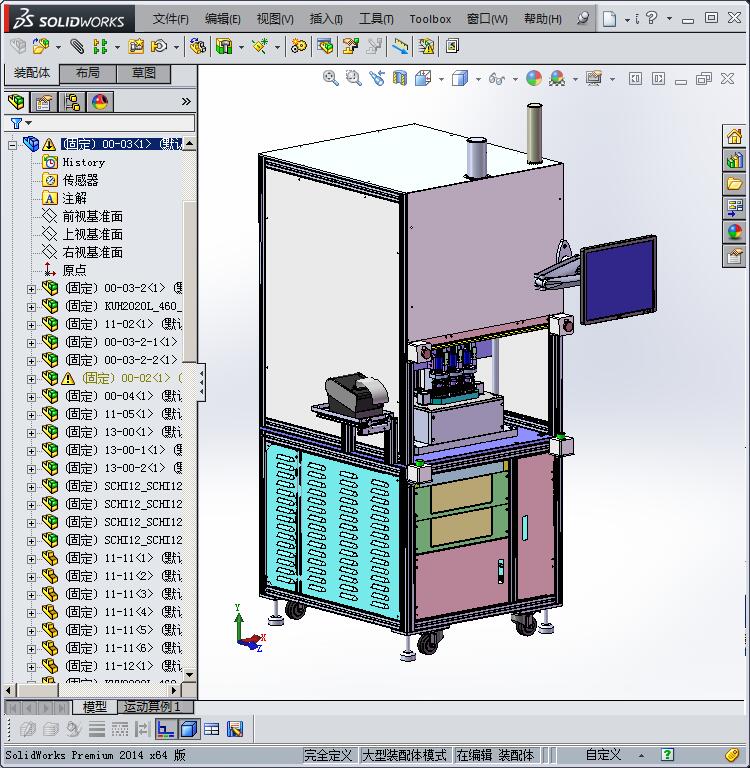Open the History folder in tree
Screen dimensions: 750x768
pos(83,162)
